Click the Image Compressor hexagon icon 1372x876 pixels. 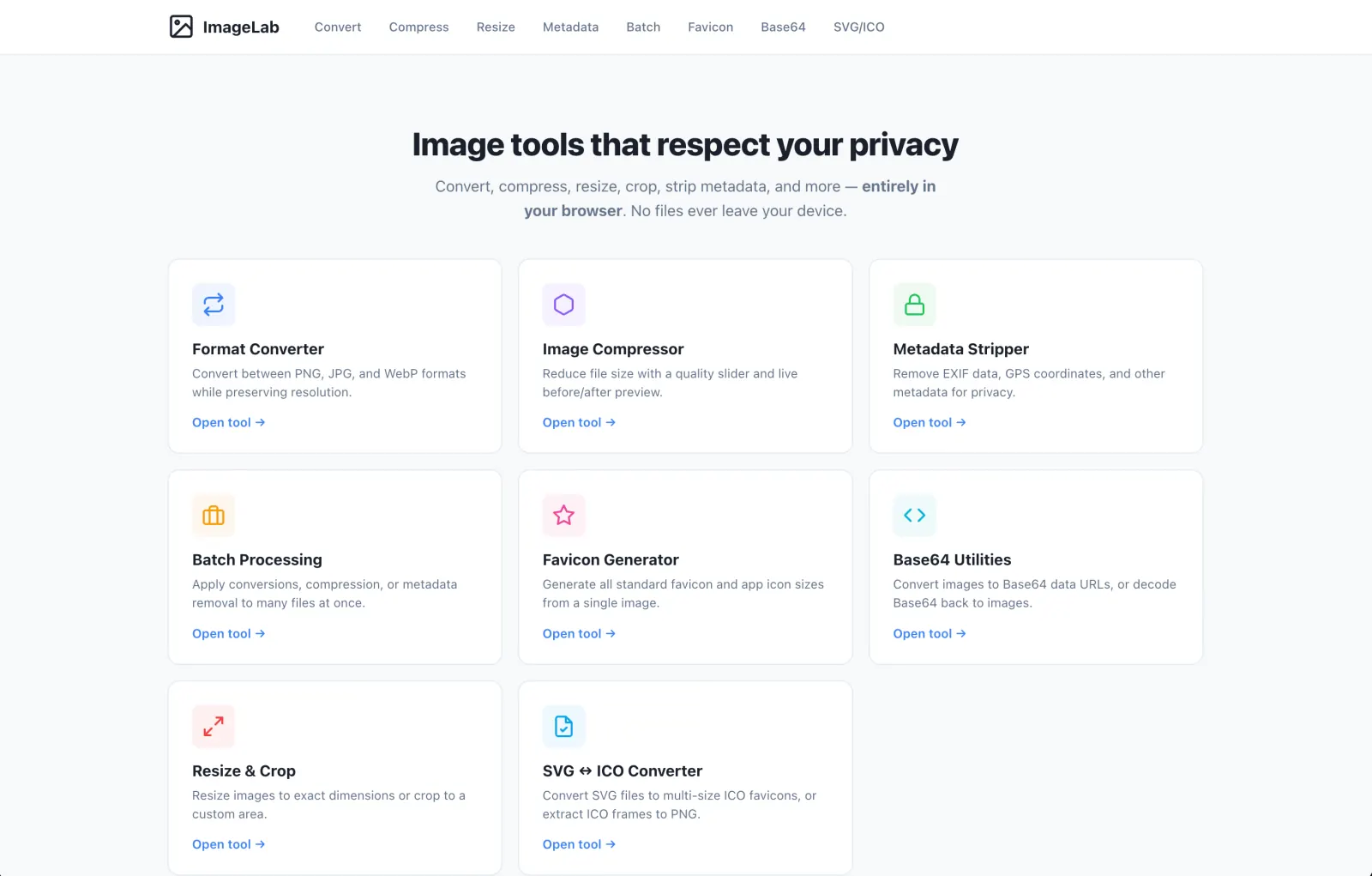(x=563, y=305)
